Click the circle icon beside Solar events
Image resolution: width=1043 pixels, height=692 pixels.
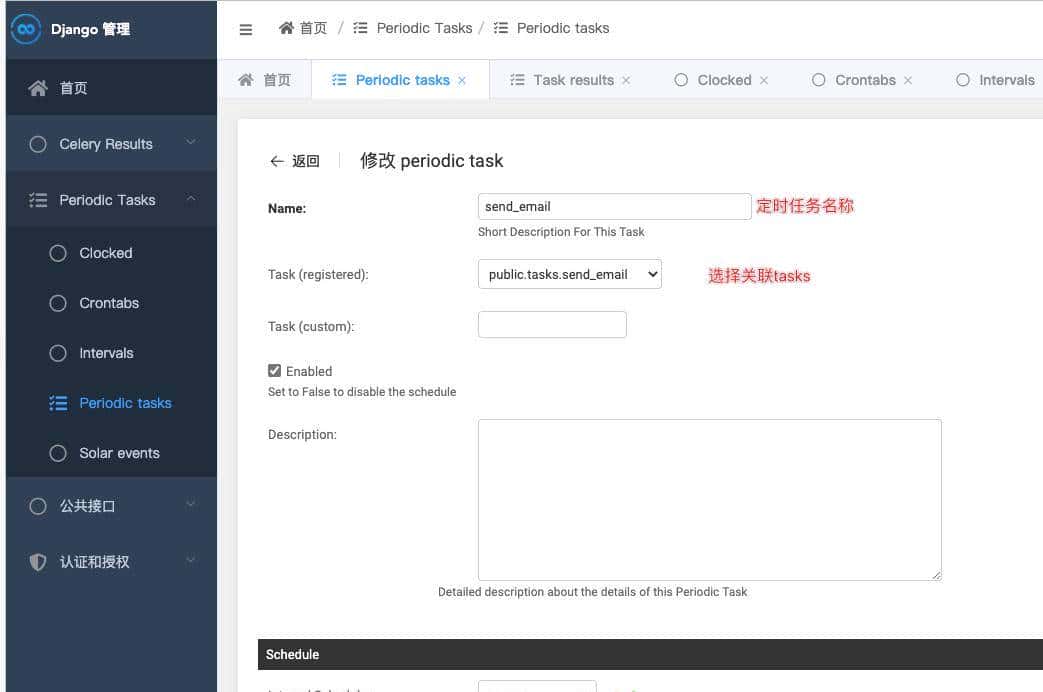(x=58, y=452)
